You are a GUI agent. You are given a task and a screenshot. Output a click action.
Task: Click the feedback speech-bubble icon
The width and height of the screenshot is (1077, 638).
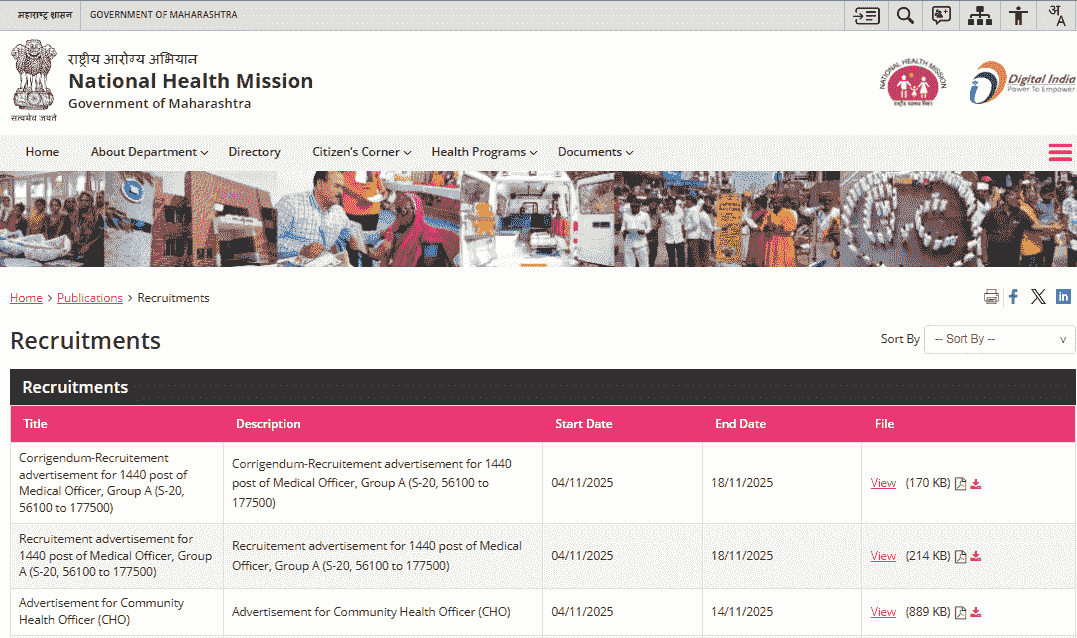tap(941, 15)
